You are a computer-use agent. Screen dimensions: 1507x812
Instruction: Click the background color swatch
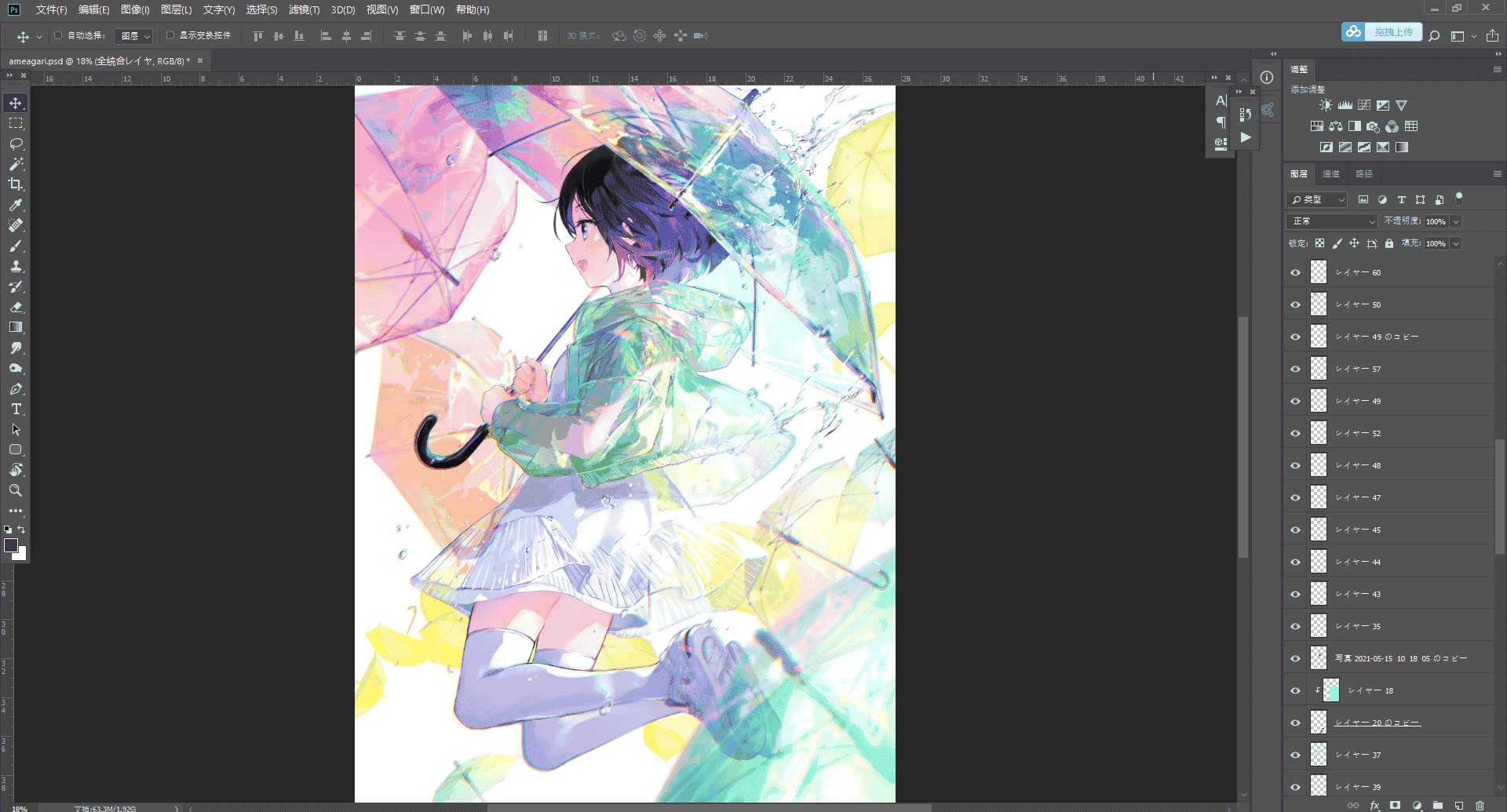coord(22,555)
